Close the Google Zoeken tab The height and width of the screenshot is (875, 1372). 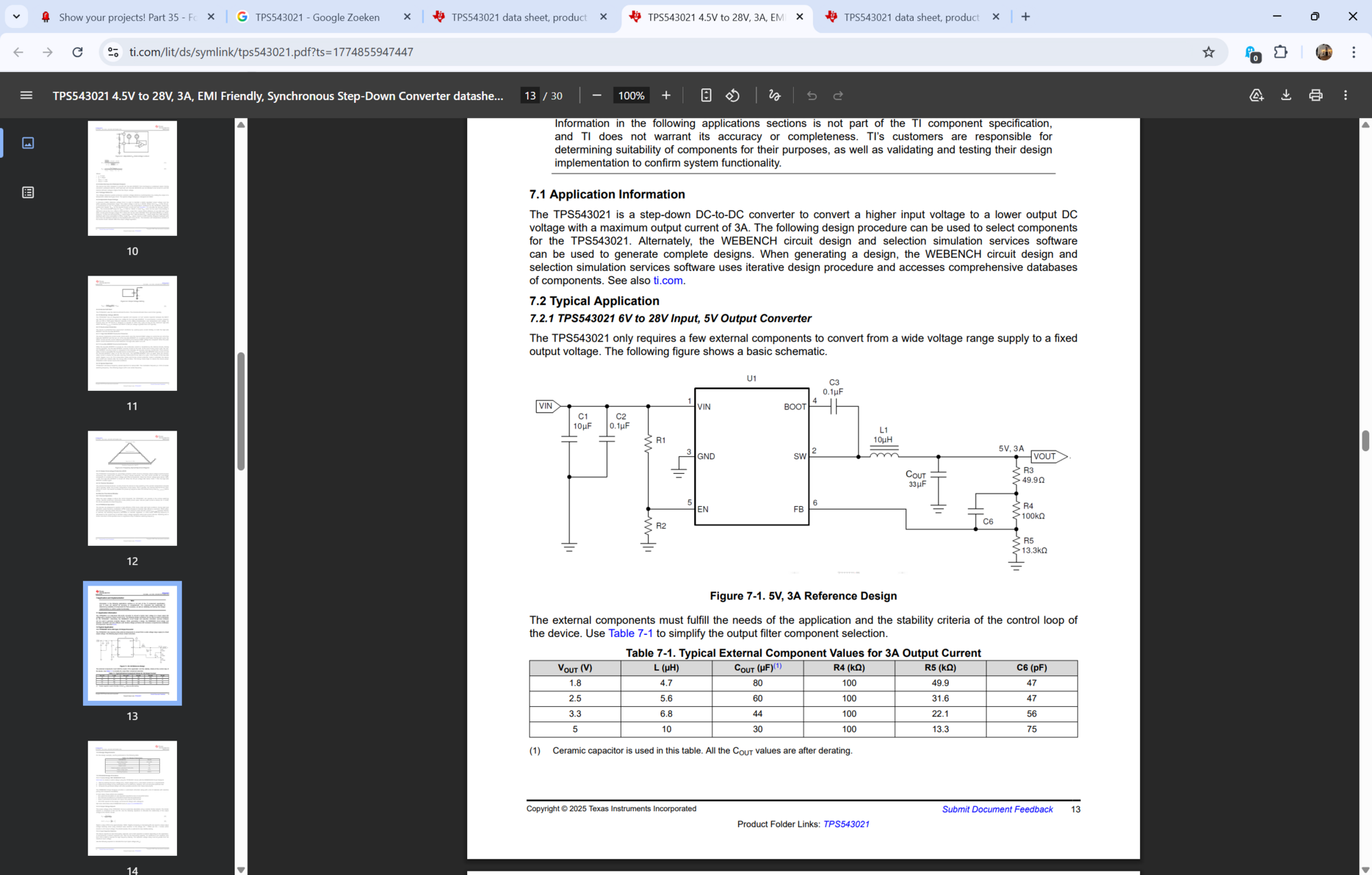[x=407, y=16]
